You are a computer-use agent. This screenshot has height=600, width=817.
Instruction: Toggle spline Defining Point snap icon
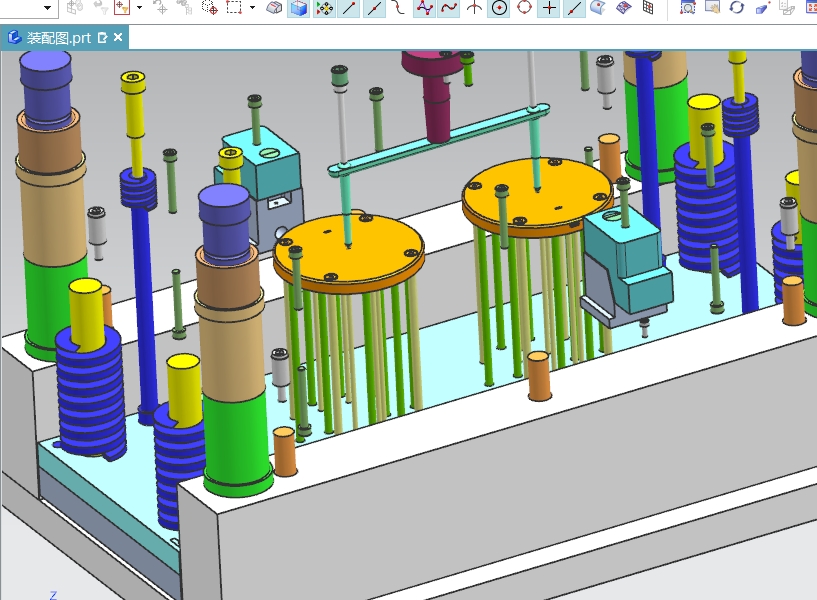tap(449, 7)
